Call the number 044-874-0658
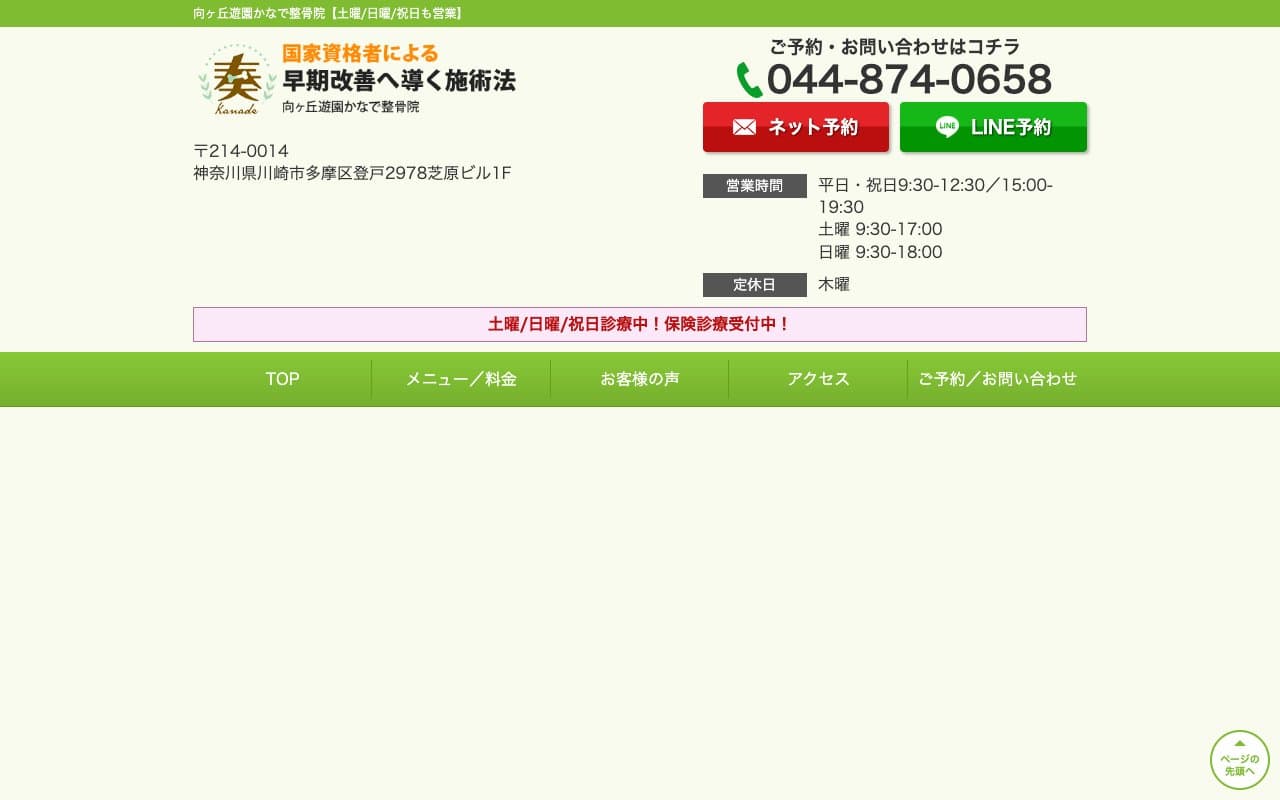1280x800 pixels. (908, 80)
